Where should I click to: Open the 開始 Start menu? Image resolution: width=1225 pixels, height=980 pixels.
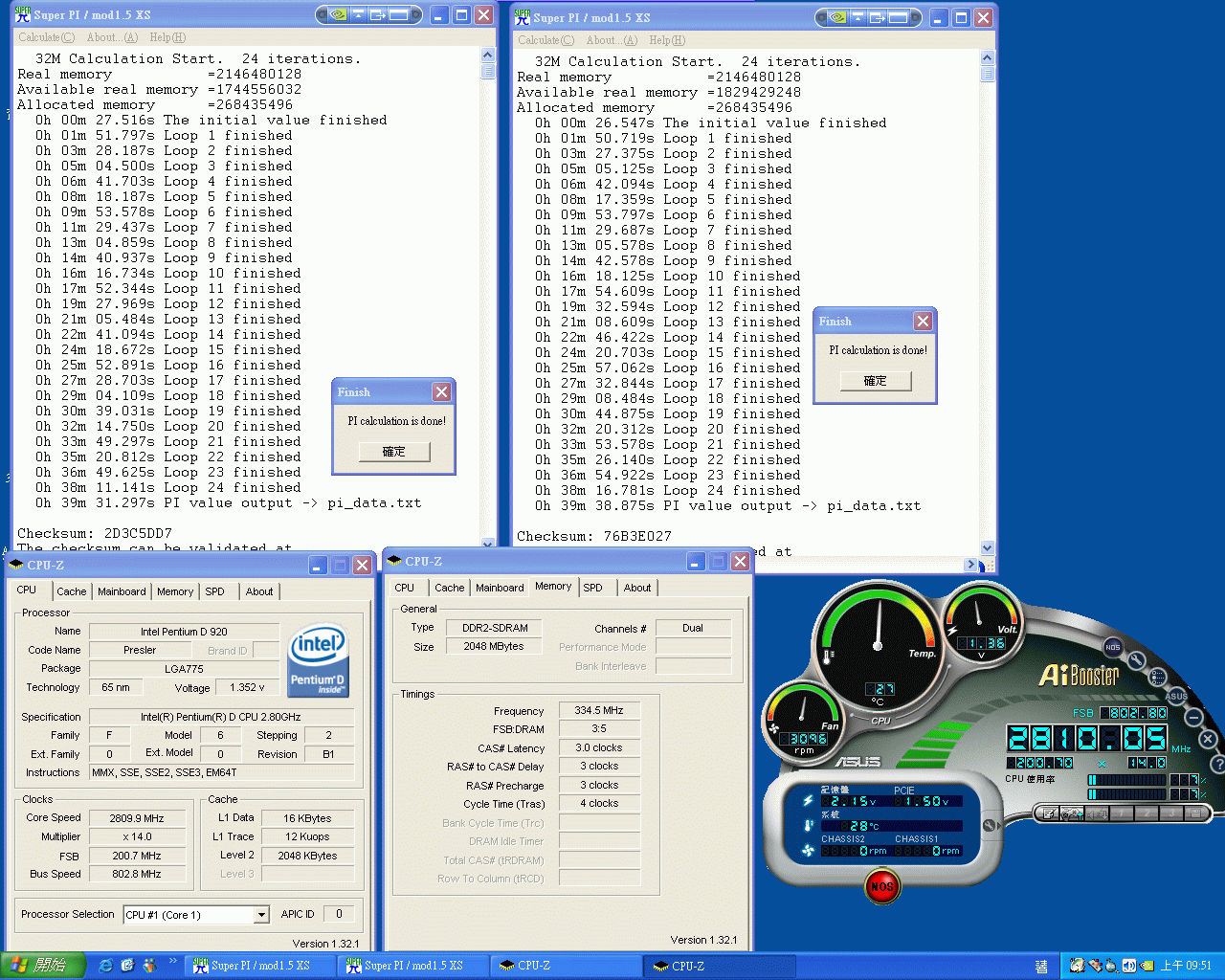42,966
